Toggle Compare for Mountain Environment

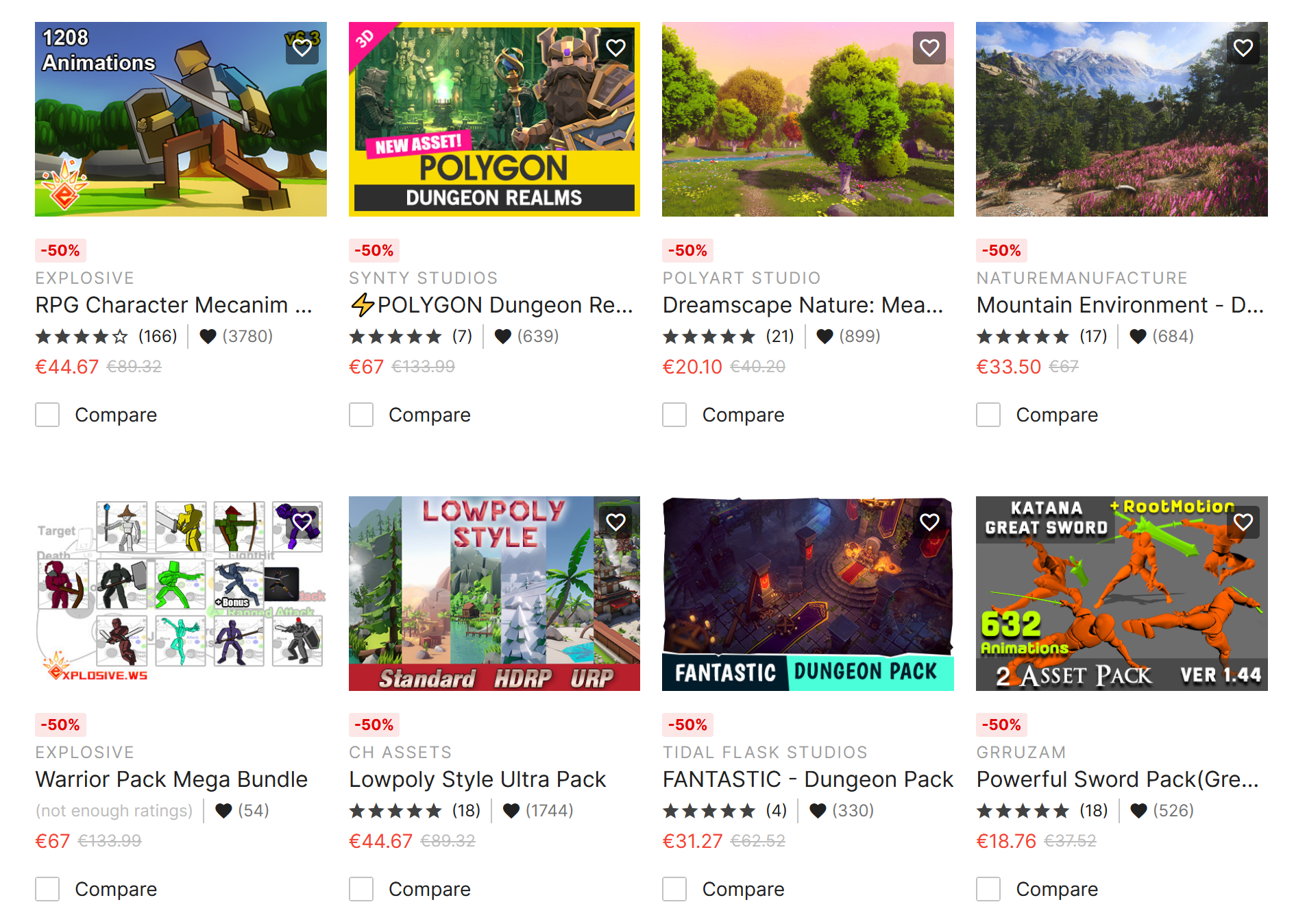click(x=988, y=415)
